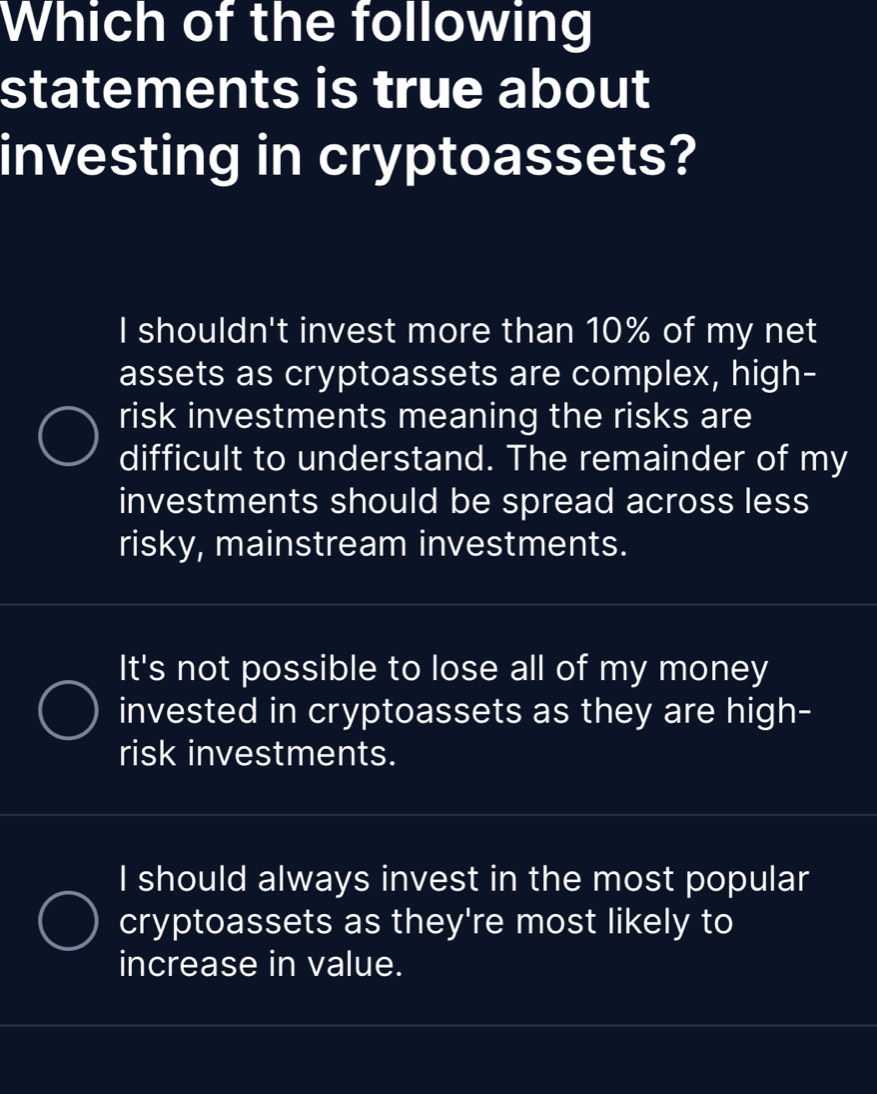Click the heading line "Which of the following"
The height and width of the screenshot is (1094, 877).
click(x=296, y=26)
